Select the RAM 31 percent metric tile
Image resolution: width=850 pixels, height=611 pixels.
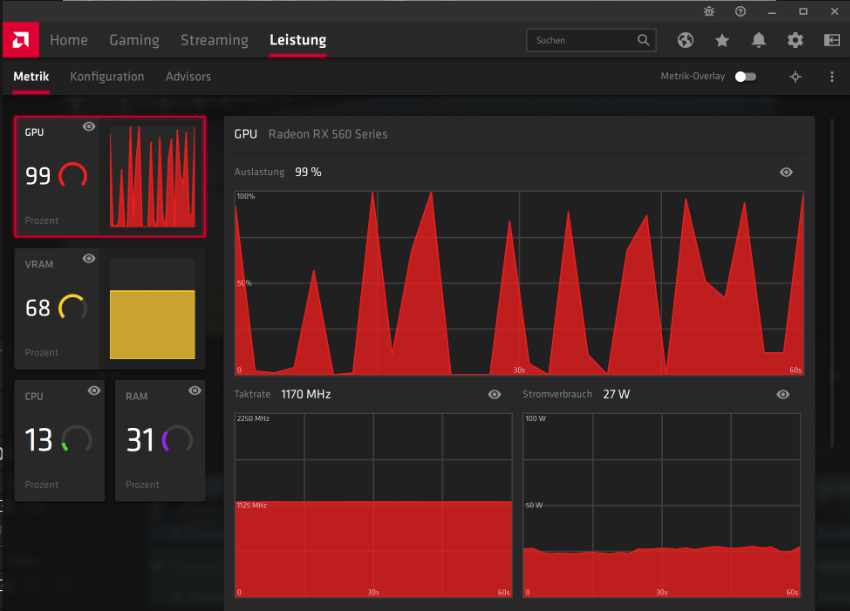point(160,440)
